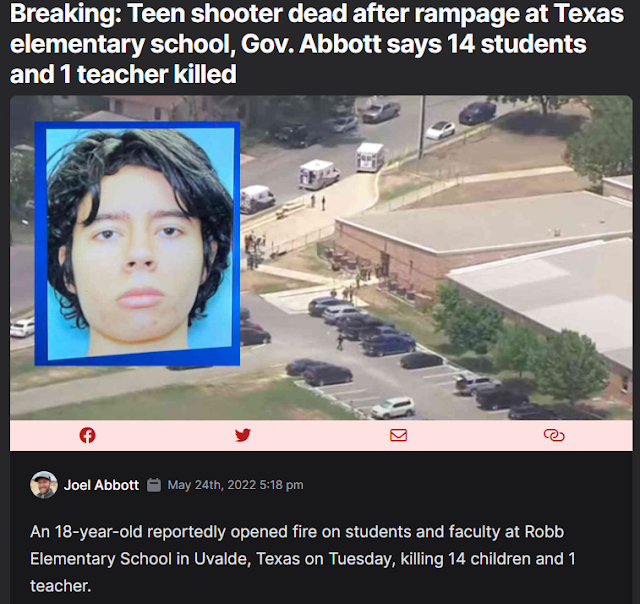Click Joel Abbott's round avatar photo
This screenshot has height=604, width=640.
tap(44, 485)
